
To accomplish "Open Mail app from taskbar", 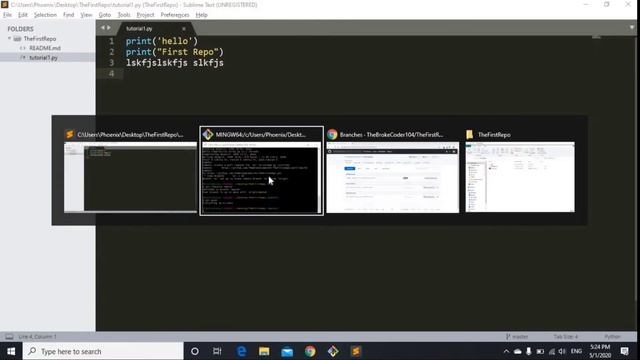I will [287, 351].
